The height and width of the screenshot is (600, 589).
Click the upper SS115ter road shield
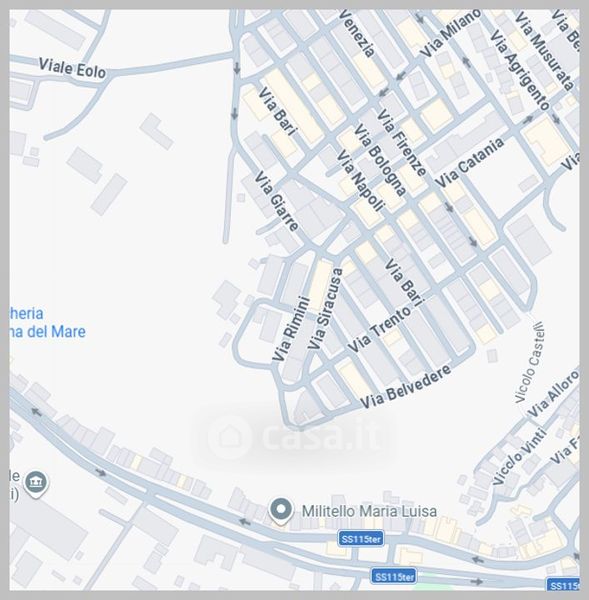(x=361, y=539)
